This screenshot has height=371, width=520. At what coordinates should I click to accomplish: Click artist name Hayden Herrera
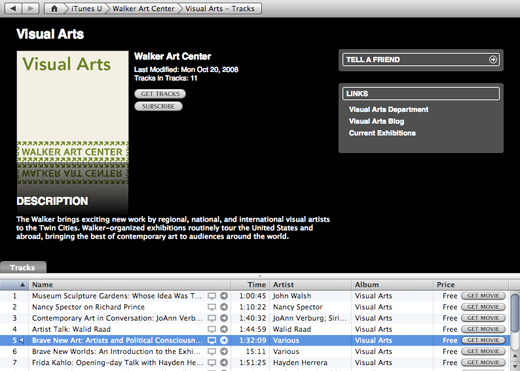click(300, 363)
